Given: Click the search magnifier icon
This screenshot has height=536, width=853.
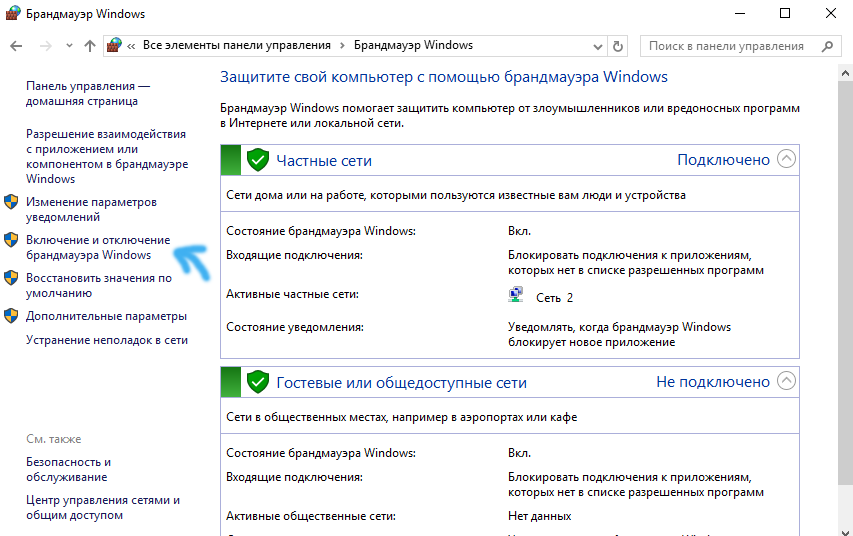Looking at the screenshot, I should click(x=827, y=46).
